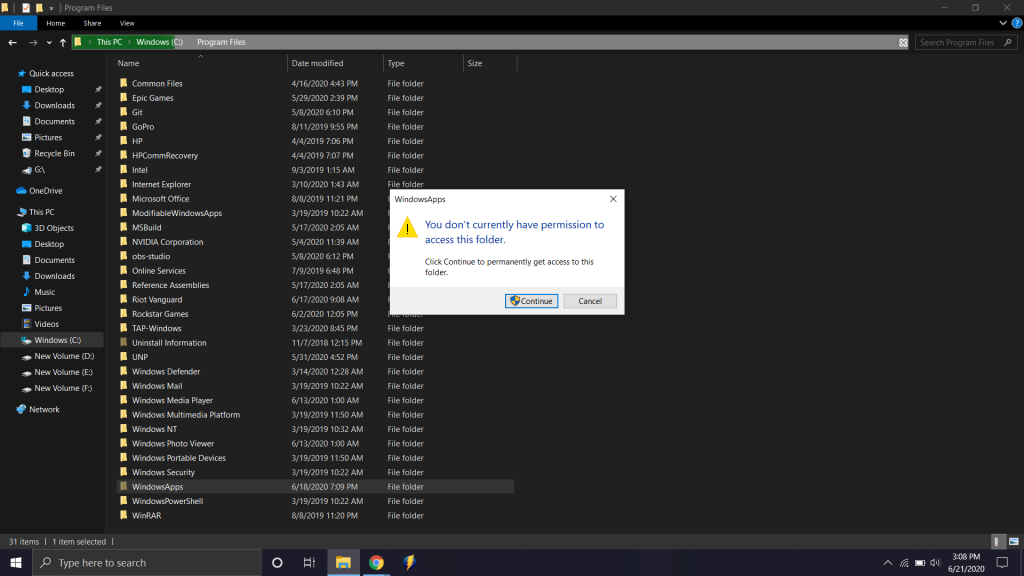Switch to the Share ribbon tab

(92, 23)
